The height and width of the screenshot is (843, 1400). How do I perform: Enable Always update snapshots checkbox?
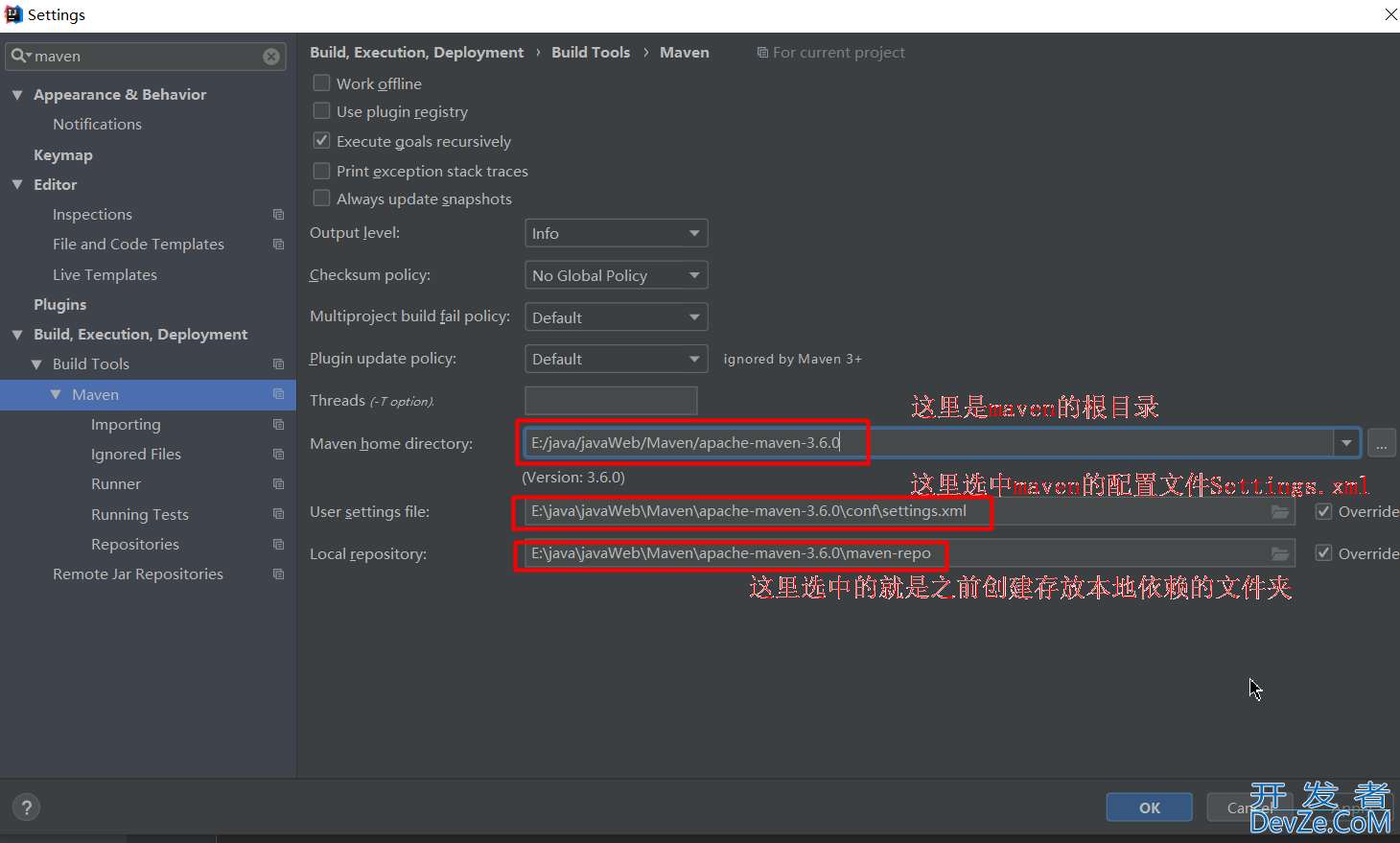[322, 199]
